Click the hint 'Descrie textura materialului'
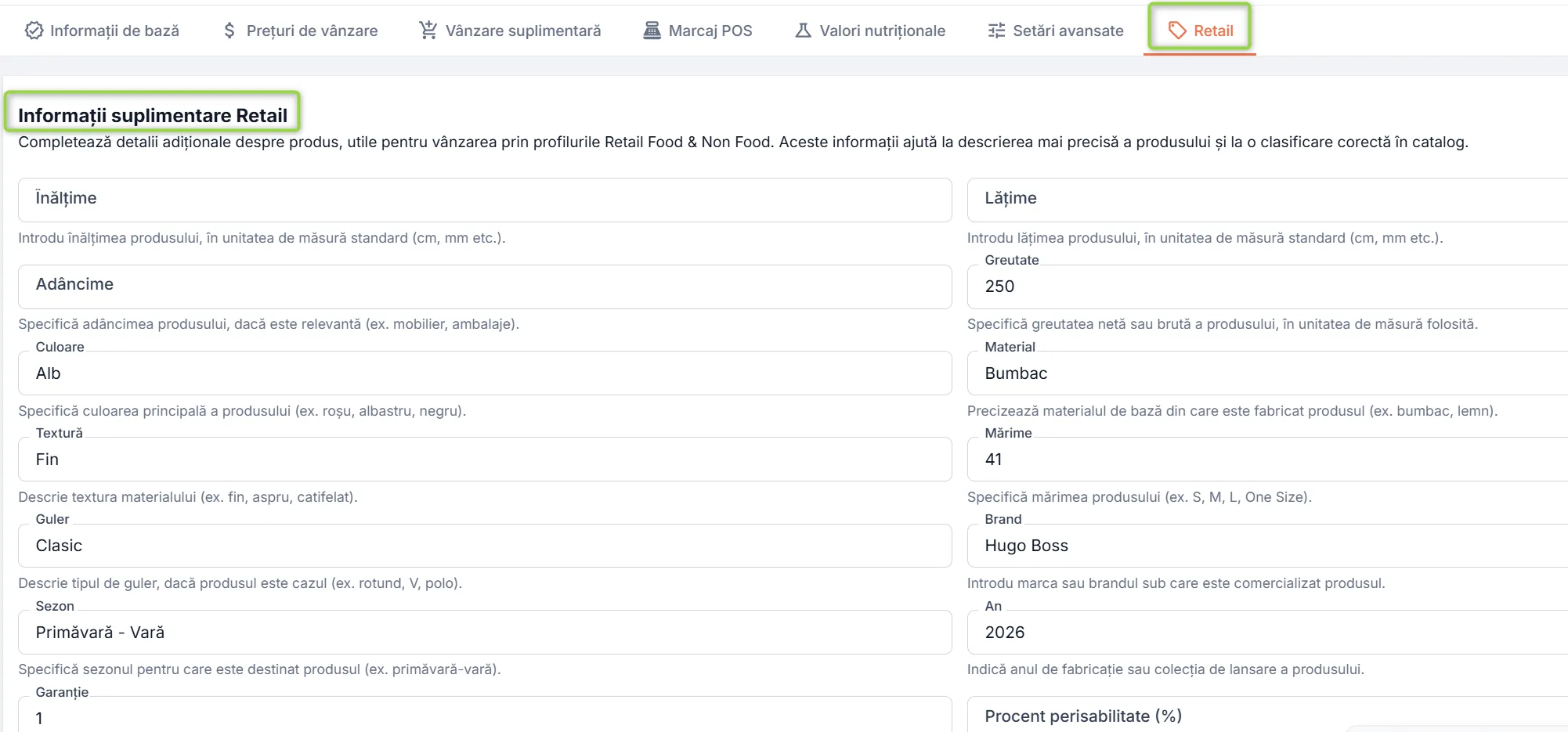1568x732 pixels. 188,497
